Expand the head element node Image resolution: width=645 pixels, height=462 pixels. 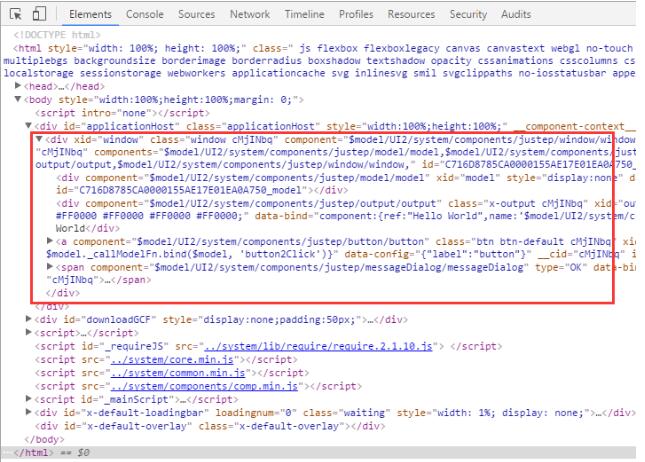pos(18,86)
